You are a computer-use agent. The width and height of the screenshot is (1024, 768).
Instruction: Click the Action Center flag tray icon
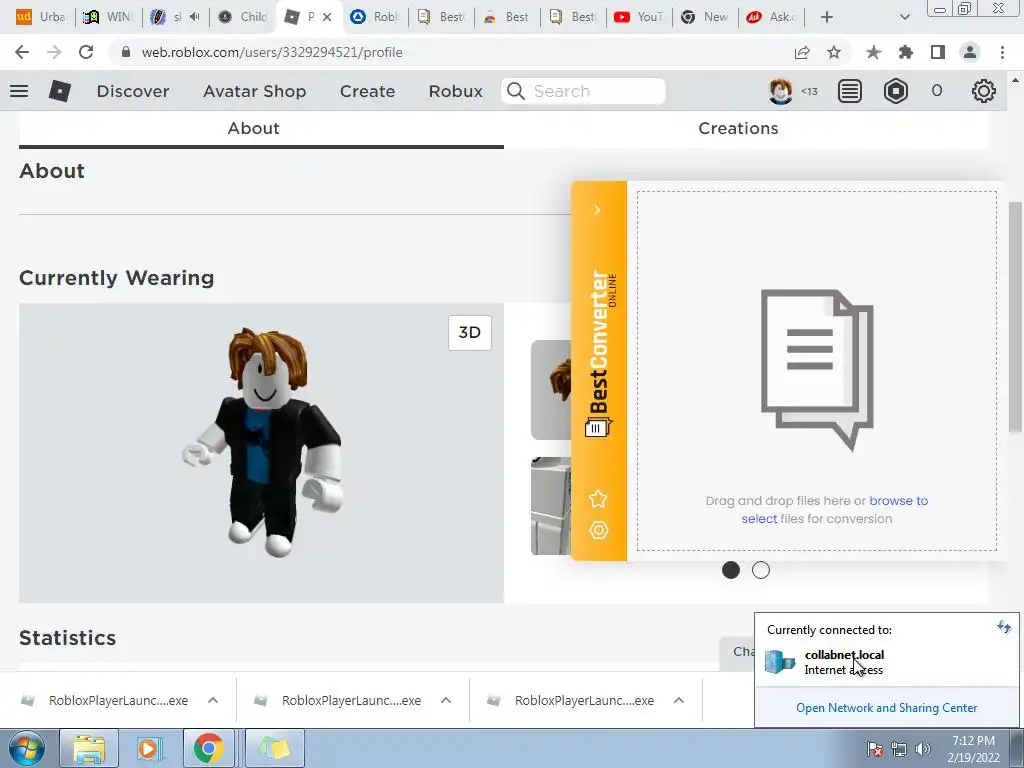pyautogui.click(x=875, y=749)
